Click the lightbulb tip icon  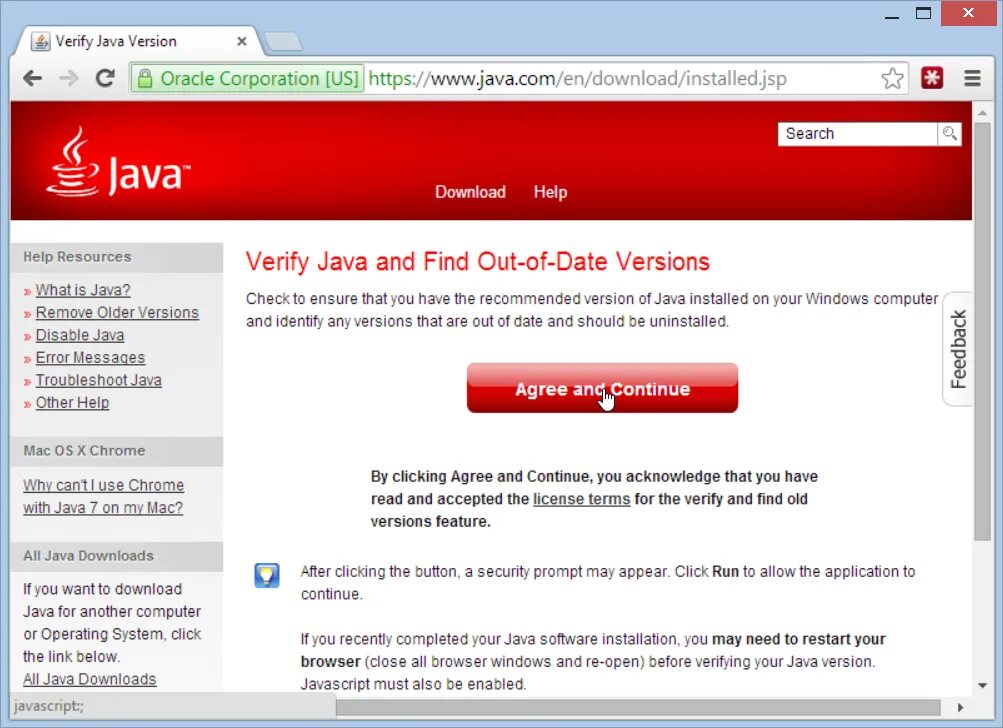(x=267, y=575)
